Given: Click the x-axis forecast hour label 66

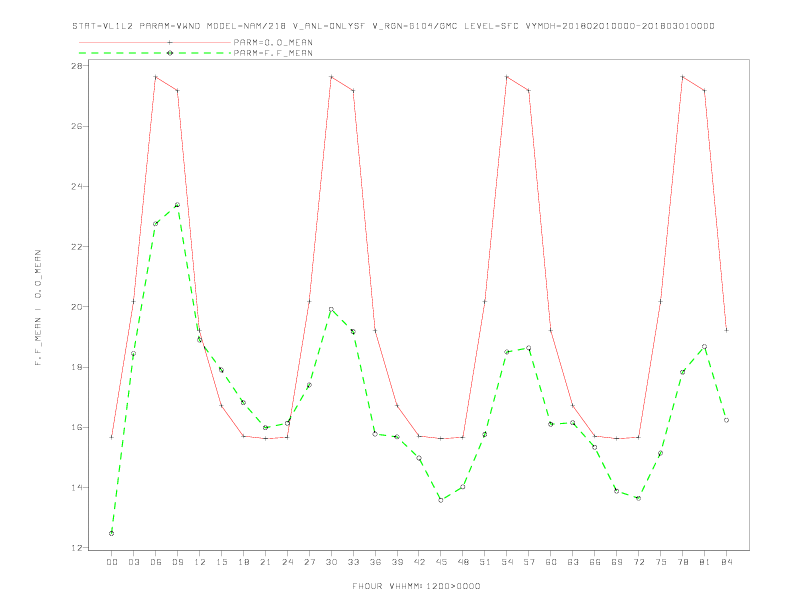Looking at the screenshot, I should (595, 562).
